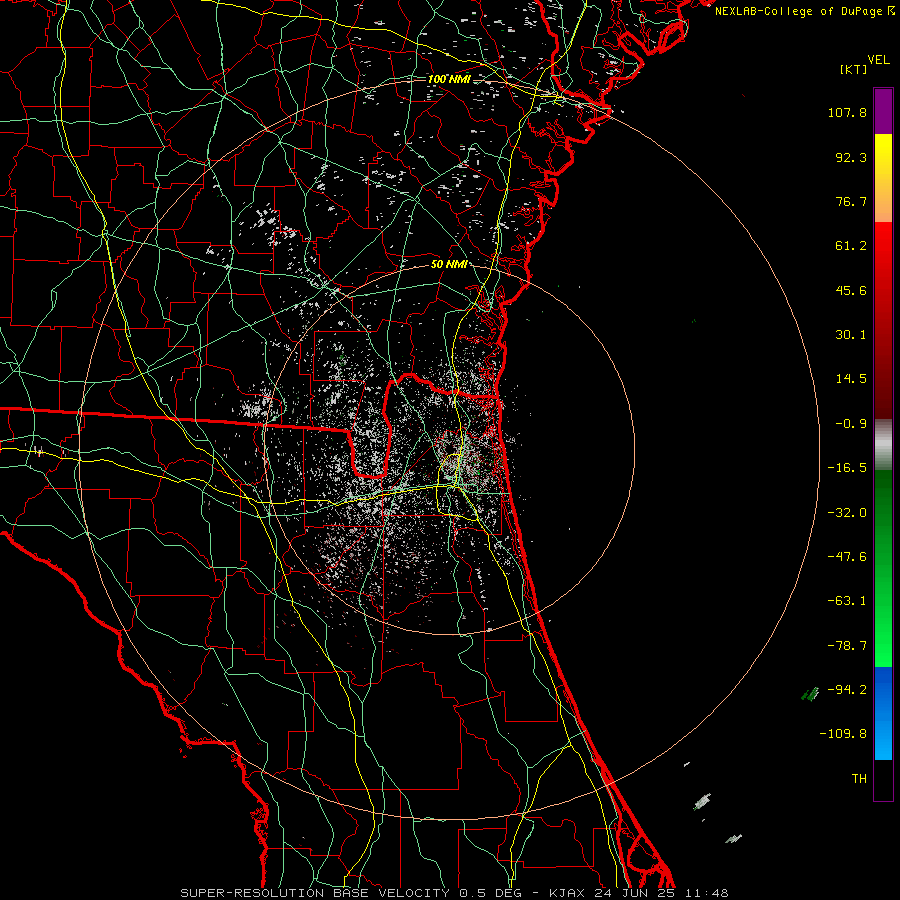Click the [KT] units label

click(853, 70)
